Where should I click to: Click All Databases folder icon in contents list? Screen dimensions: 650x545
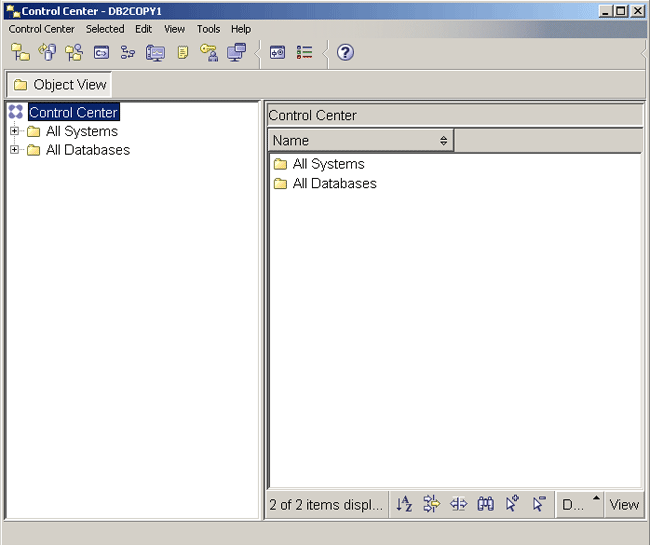point(280,183)
